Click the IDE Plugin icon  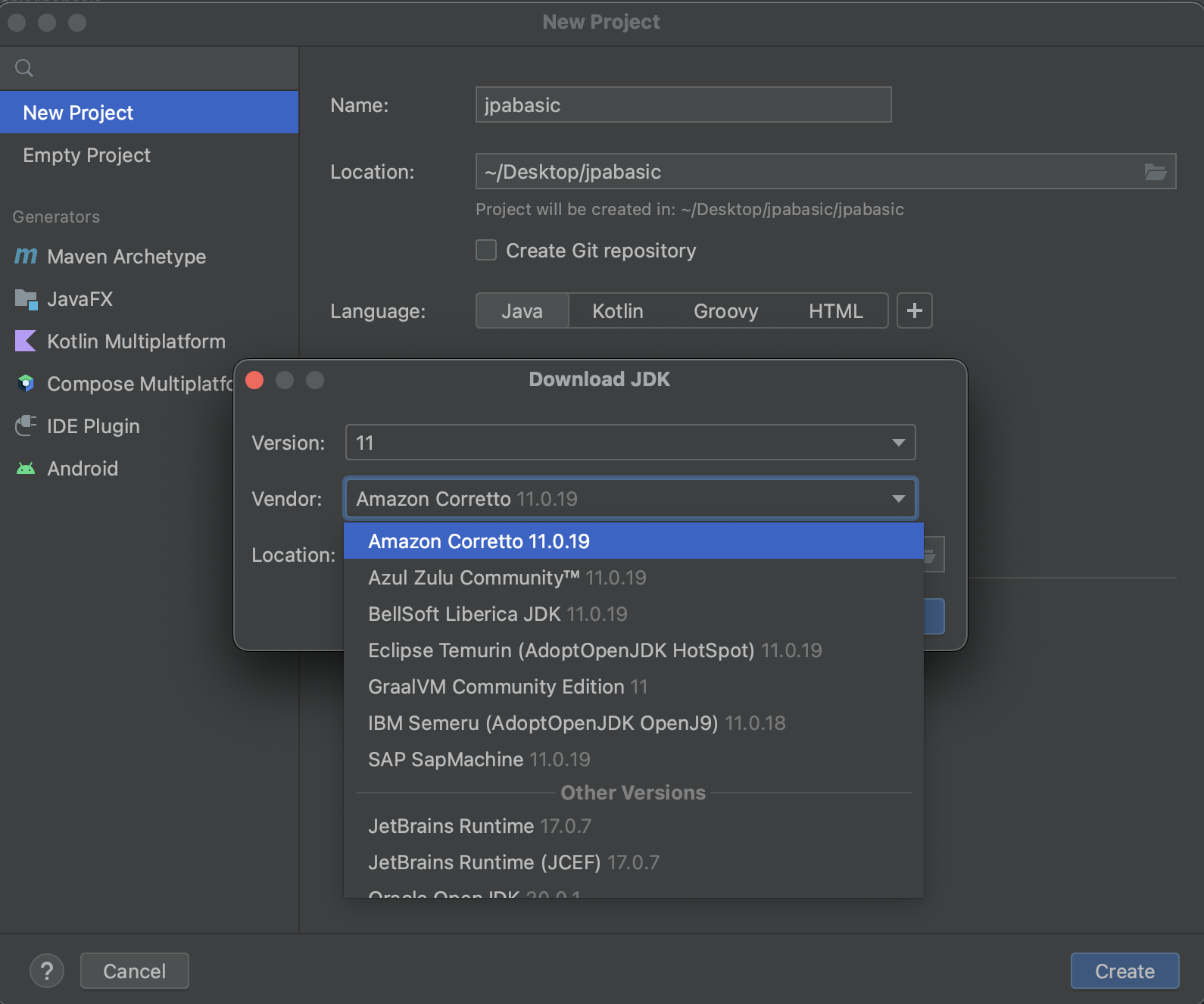click(x=26, y=426)
